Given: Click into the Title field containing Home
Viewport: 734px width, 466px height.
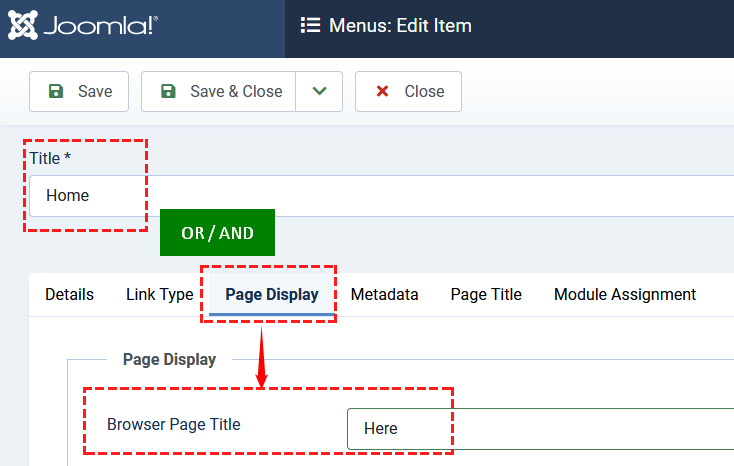Looking at the screenshot, I should pos(380,196).
